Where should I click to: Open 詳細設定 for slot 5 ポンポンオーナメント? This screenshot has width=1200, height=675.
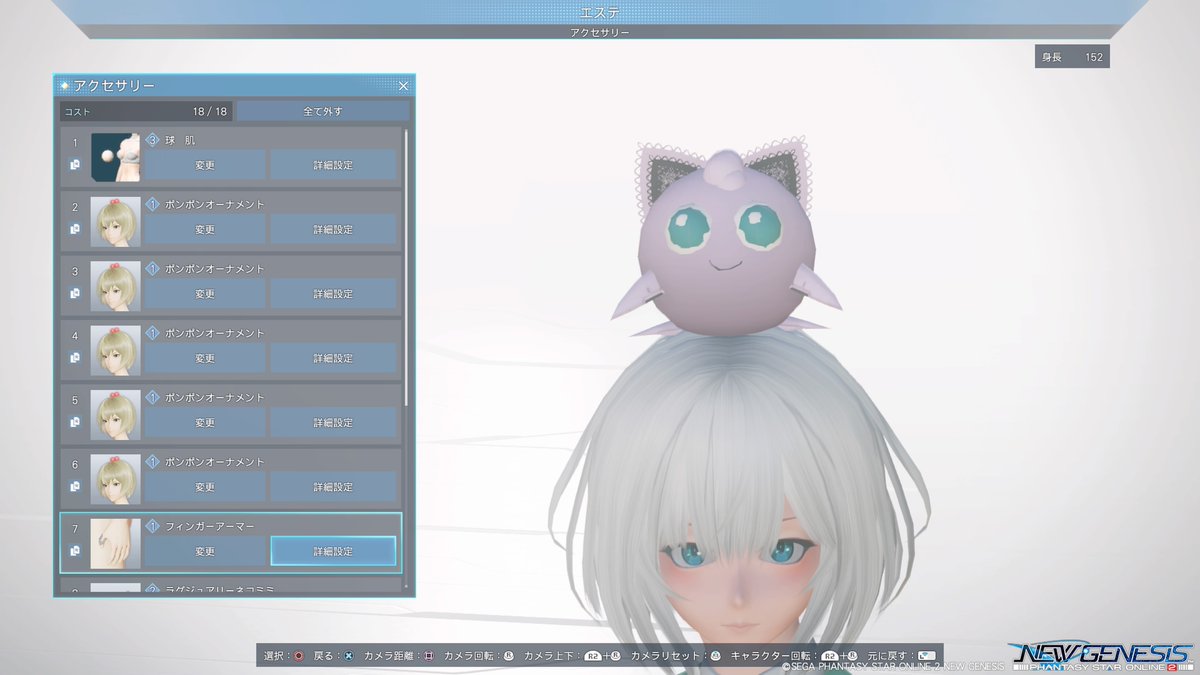point(333,422)
